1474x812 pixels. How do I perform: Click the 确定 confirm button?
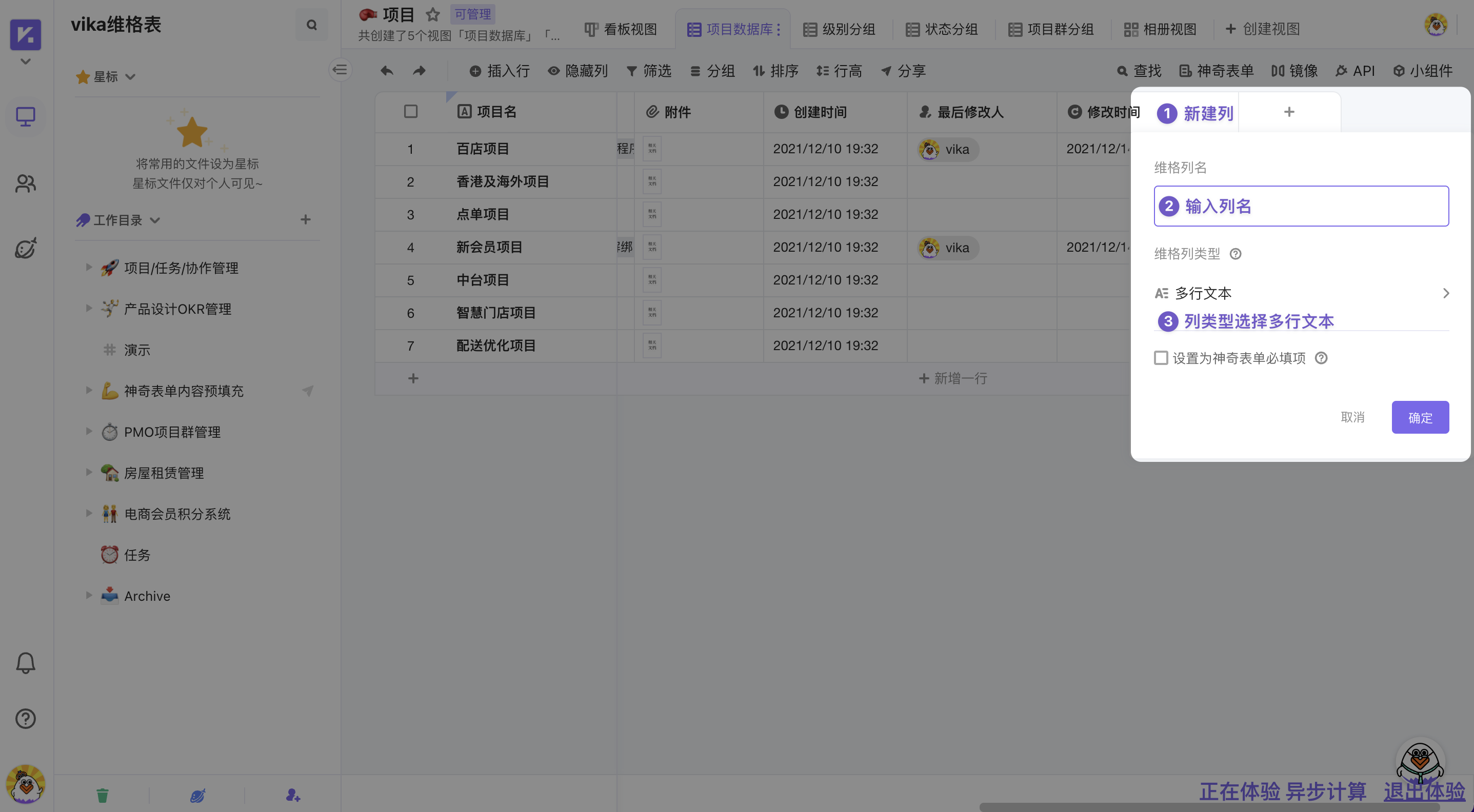point(1420,417)
